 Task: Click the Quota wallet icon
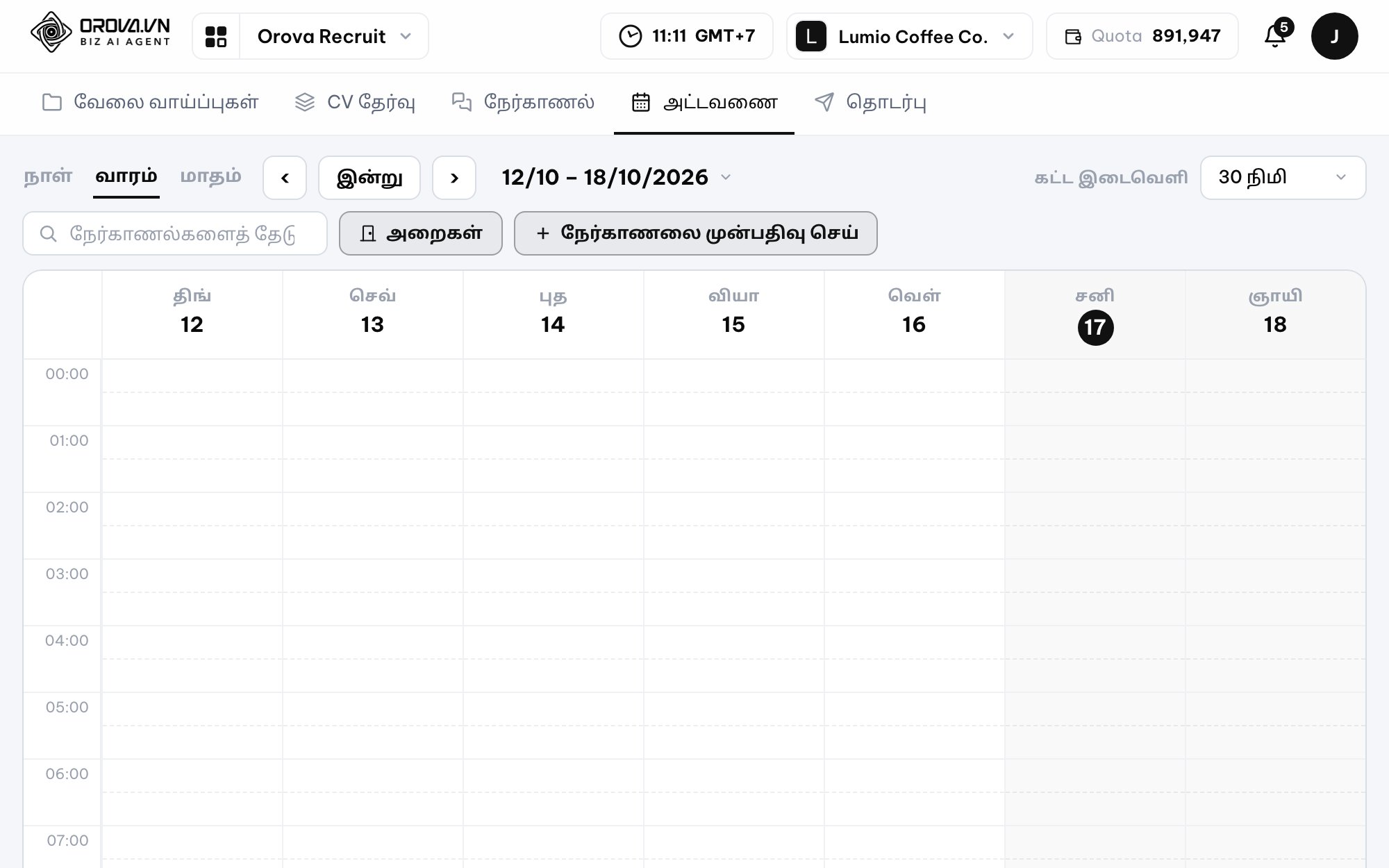(1073, 37)
